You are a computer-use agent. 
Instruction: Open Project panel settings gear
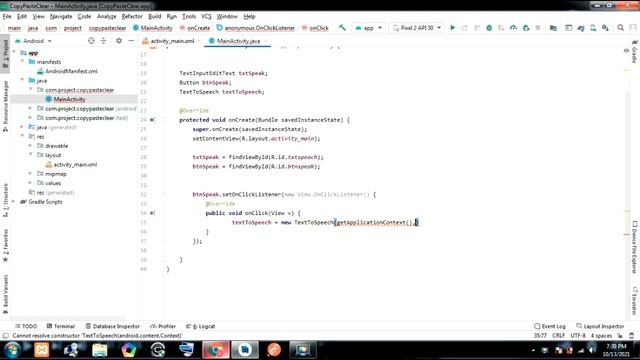119,41
